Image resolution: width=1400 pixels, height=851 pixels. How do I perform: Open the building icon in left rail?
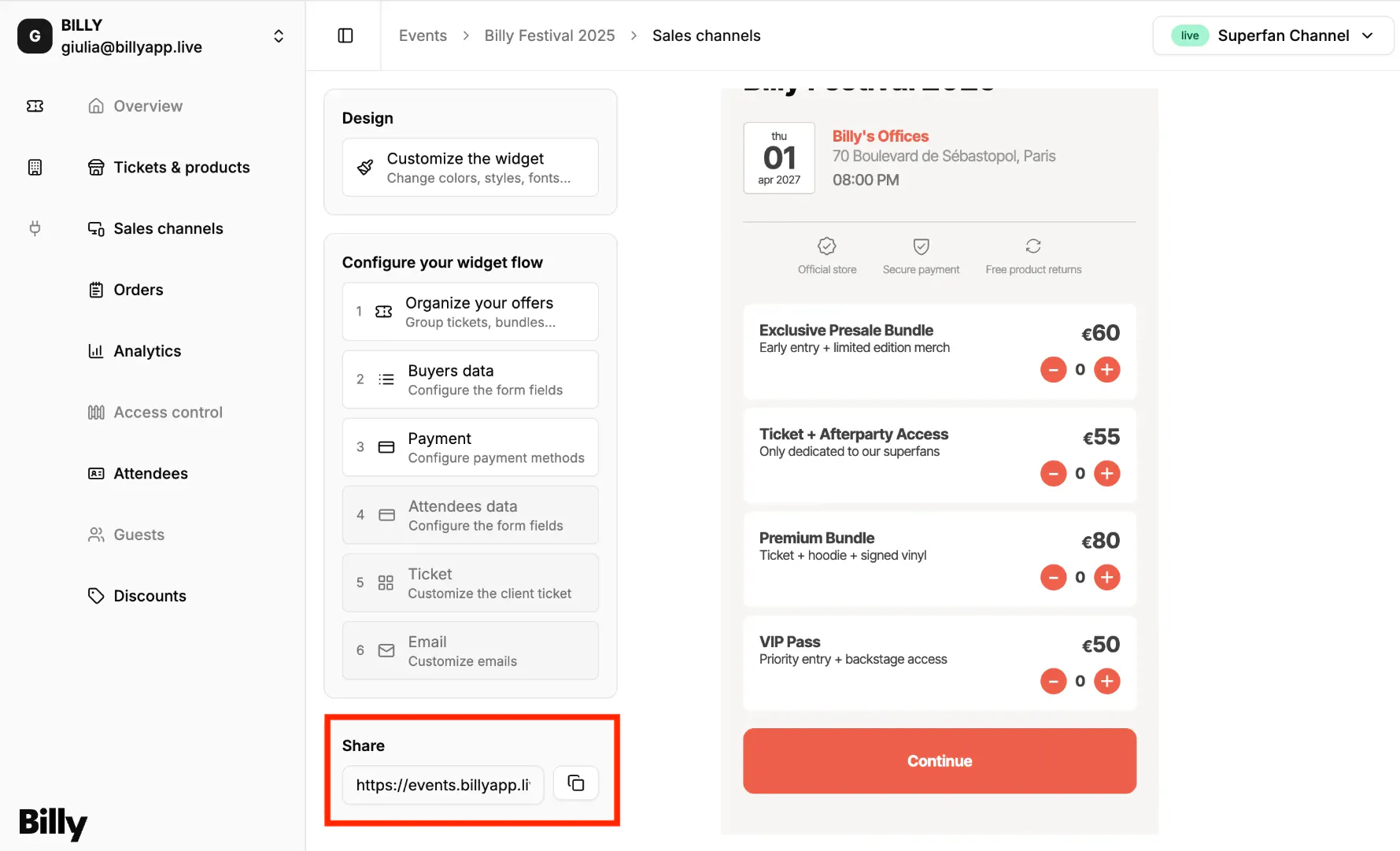(x=35, y=167)
